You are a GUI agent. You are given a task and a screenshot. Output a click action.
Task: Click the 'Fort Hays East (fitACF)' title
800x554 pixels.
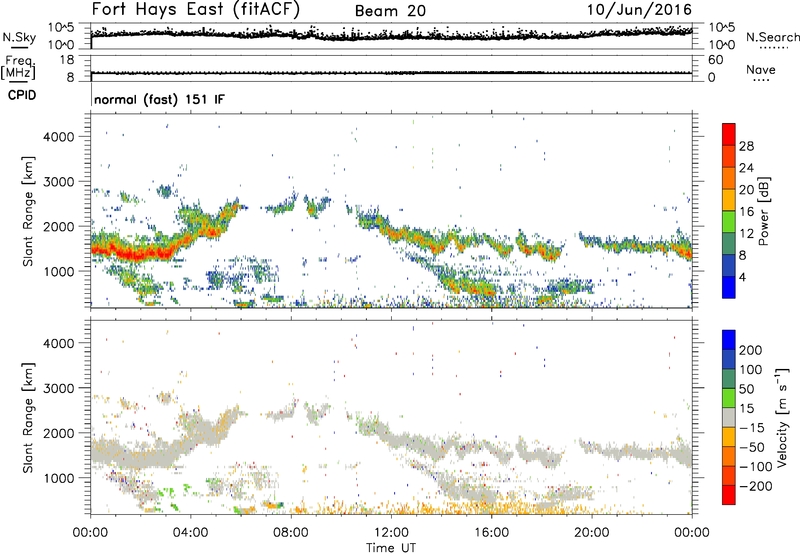tap(195, 9)
